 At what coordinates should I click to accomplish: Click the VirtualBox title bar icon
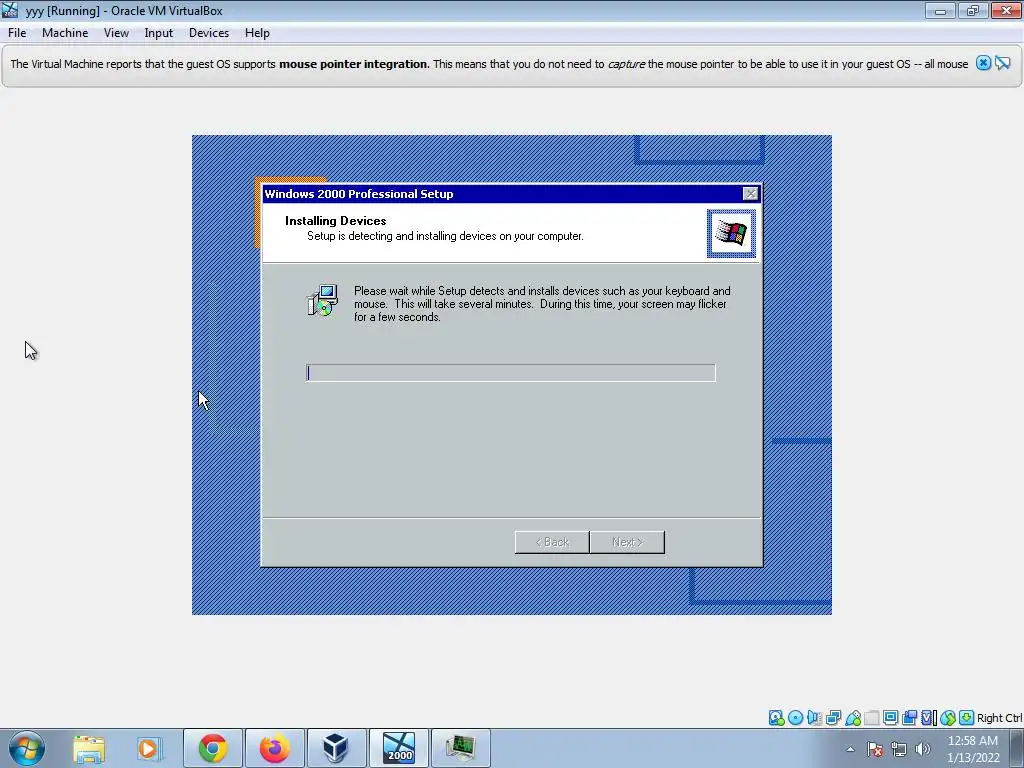point(10,10)
